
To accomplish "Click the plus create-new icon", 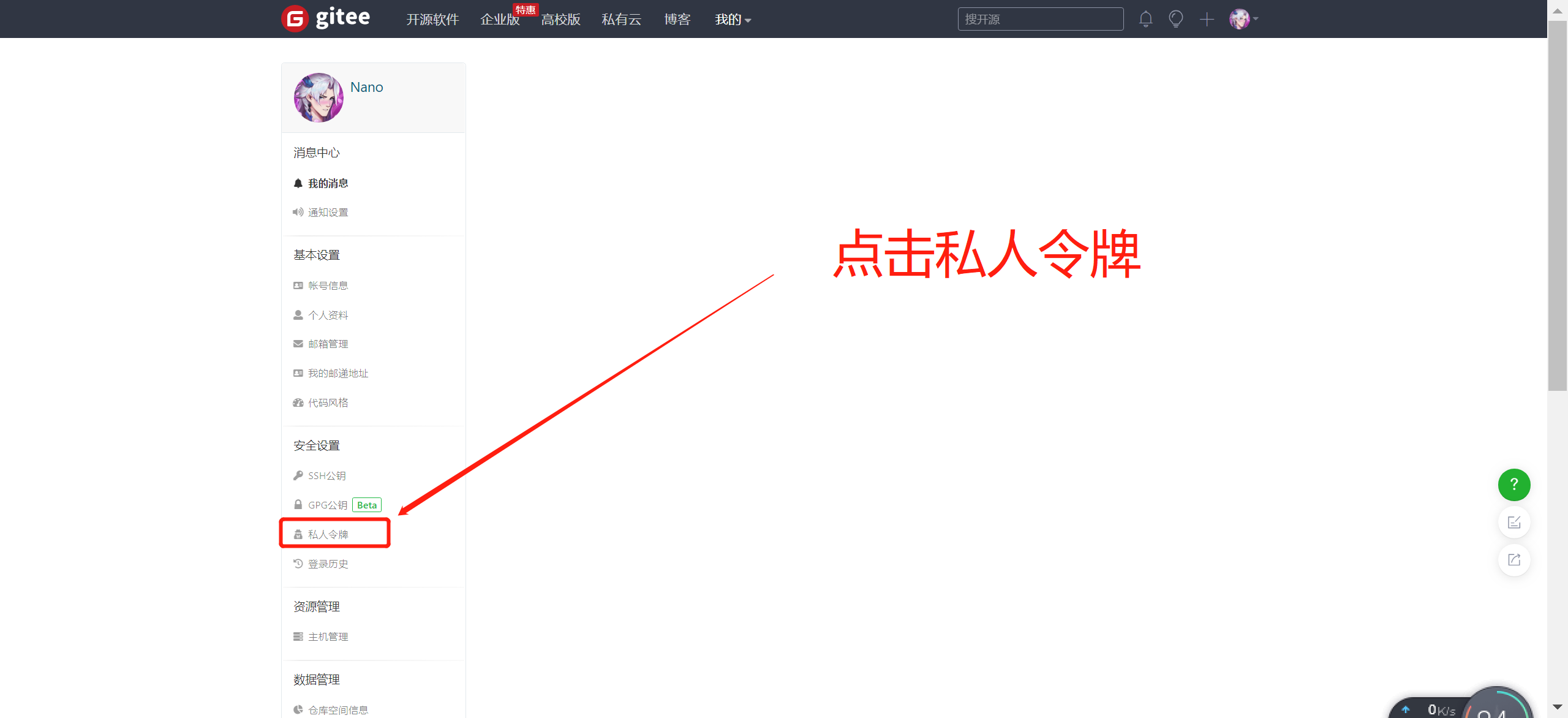I will (x=1207, y=19).
